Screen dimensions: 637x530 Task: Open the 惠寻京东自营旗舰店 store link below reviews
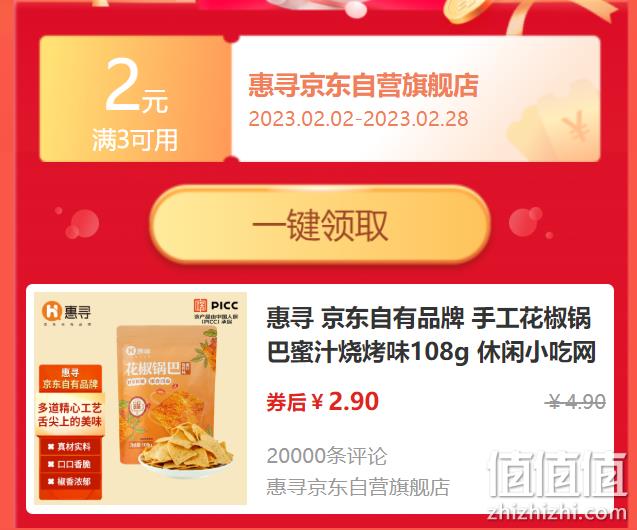coord(358,487)
